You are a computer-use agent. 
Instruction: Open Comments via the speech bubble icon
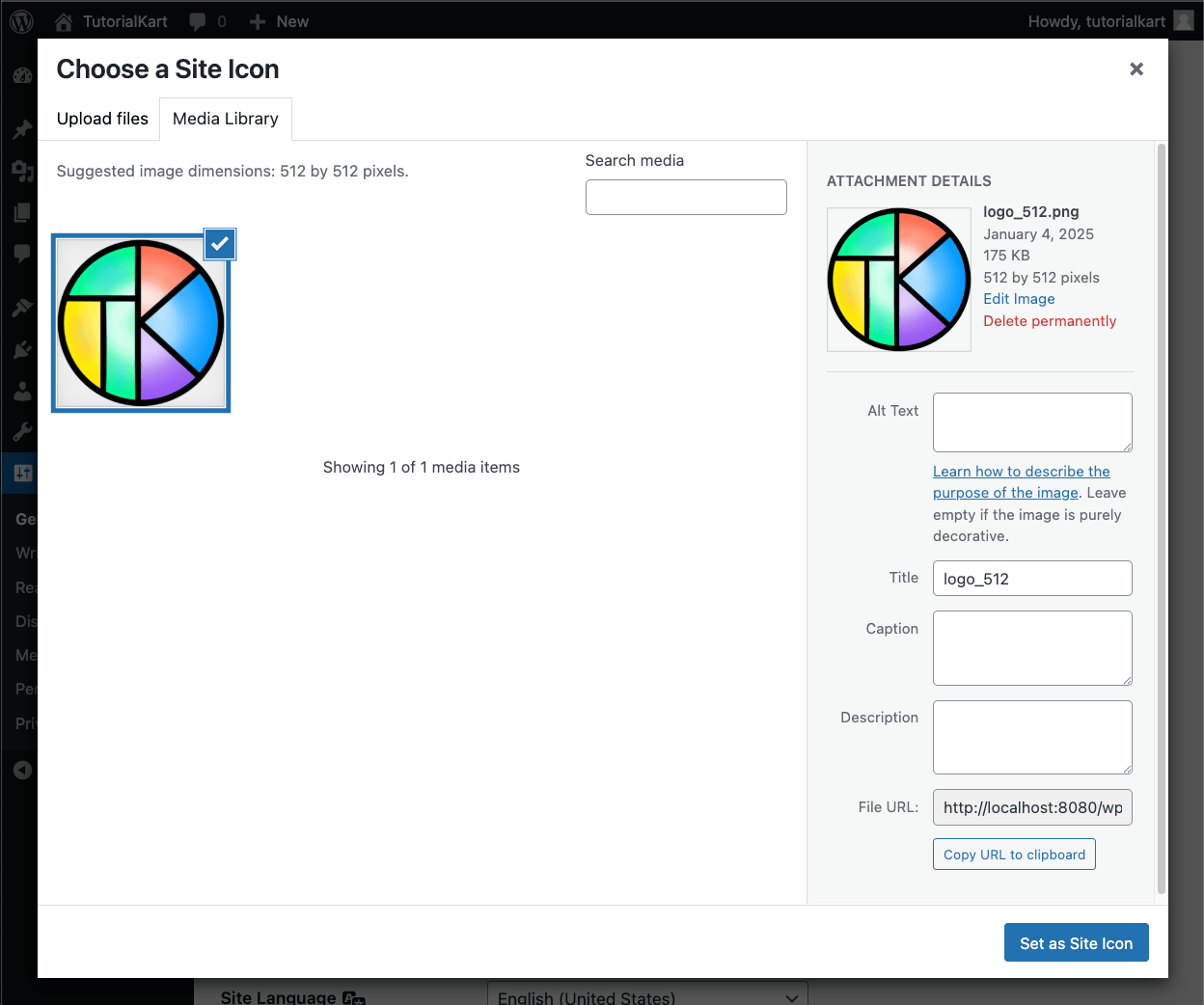pos(20,254)
